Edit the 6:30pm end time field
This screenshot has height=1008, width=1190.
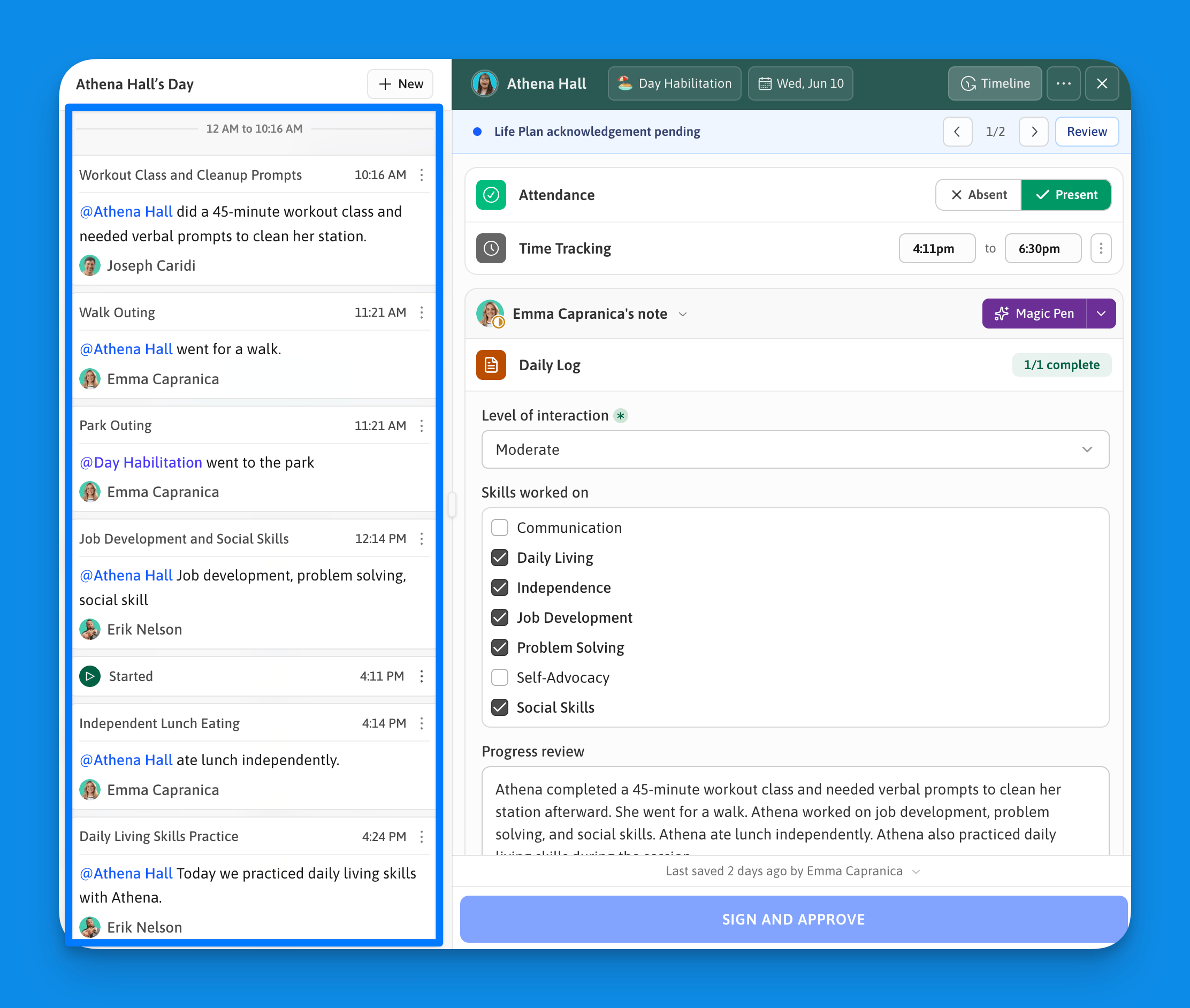tap(1042, 248)
